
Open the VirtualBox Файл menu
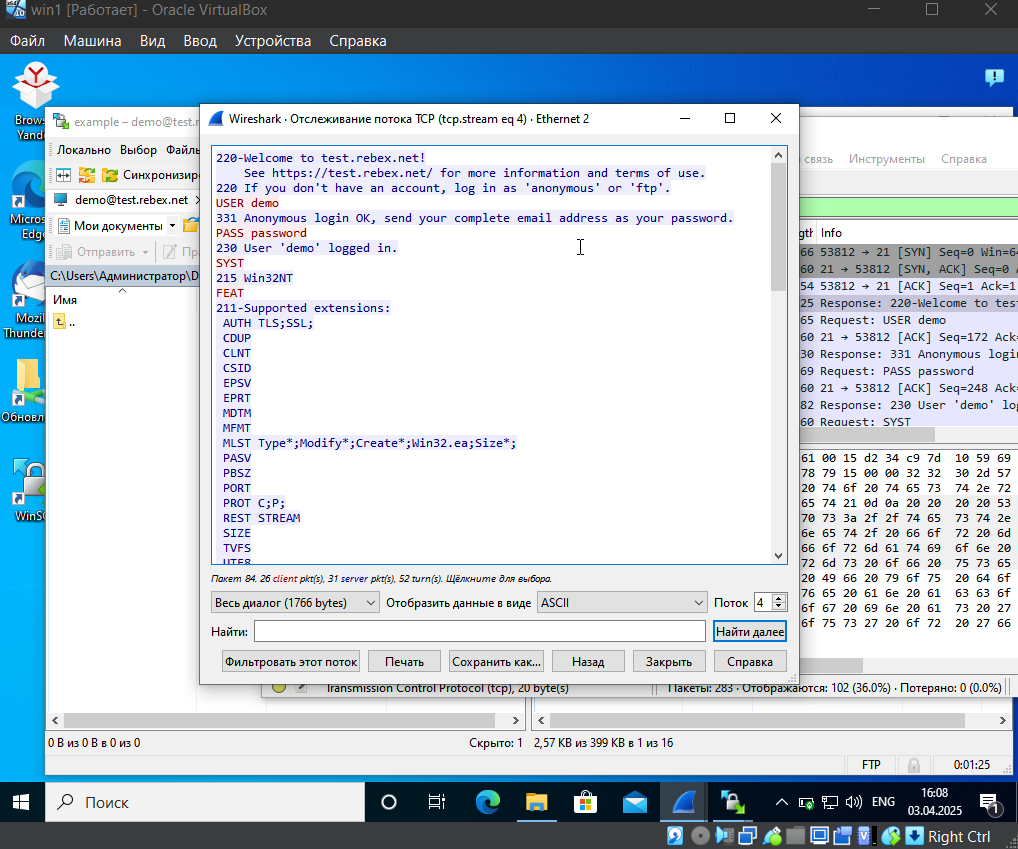click(x=27, y=41)
